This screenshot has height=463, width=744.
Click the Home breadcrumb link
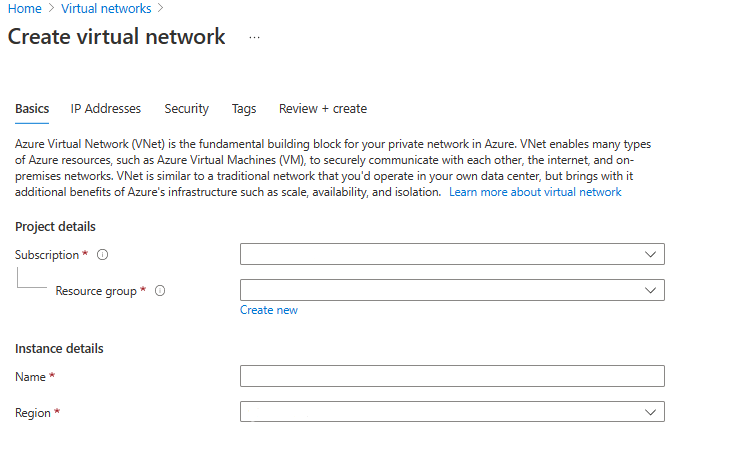pos(25,8)
